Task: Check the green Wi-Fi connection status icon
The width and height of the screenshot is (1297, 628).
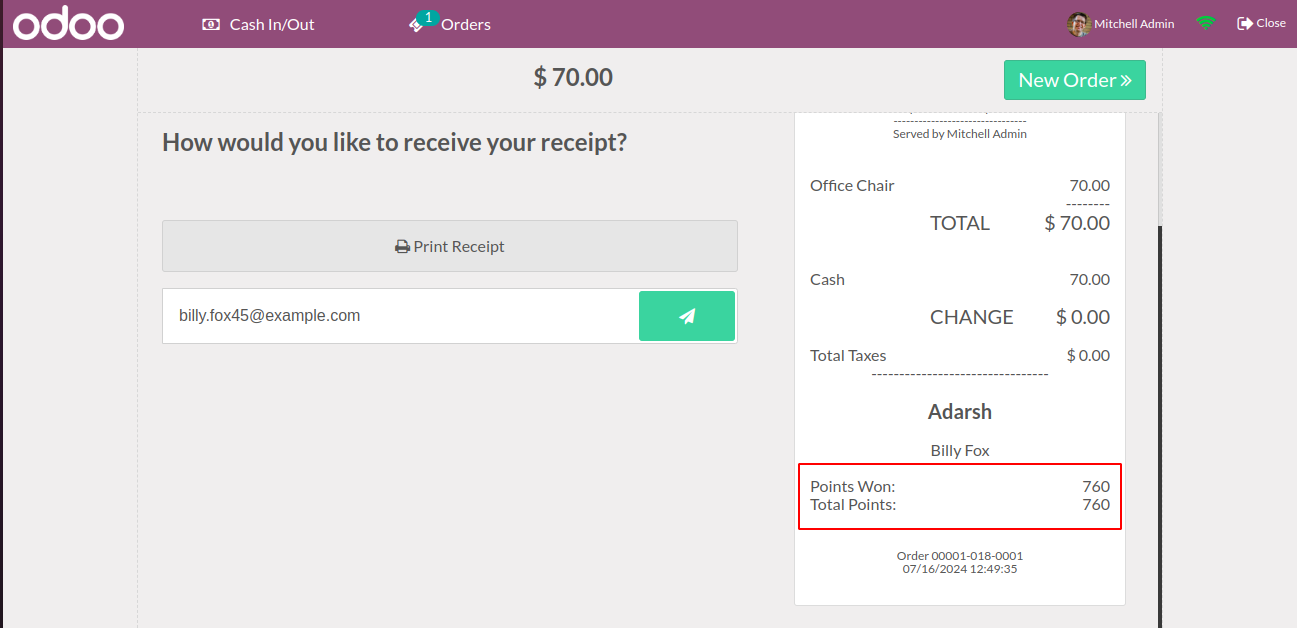Action: tap(1205, 23)
